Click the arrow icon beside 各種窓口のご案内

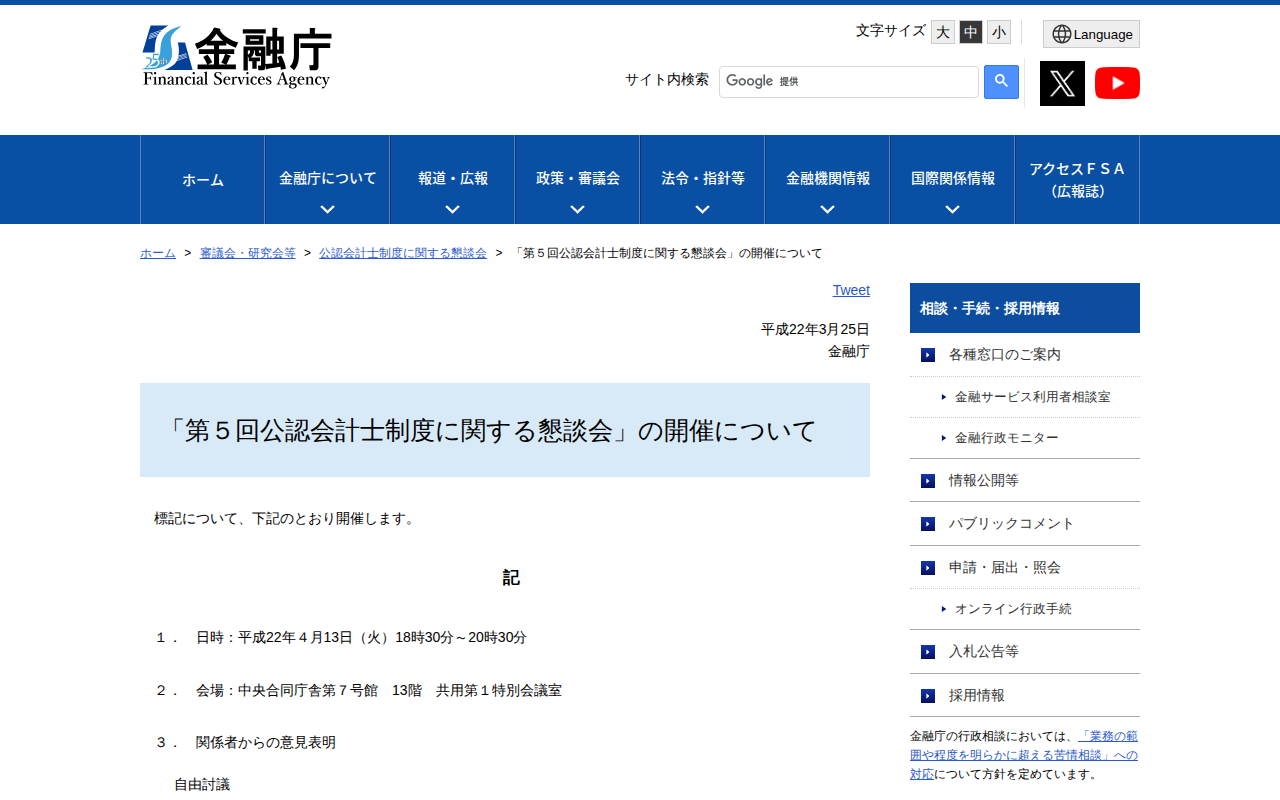pos(928,355)
